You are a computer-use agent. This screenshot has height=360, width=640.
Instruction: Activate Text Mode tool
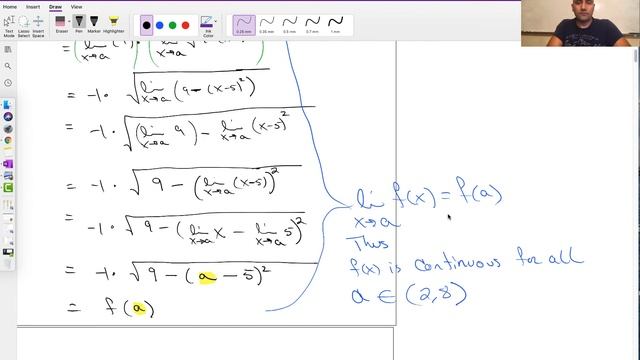tap(9, 26)
